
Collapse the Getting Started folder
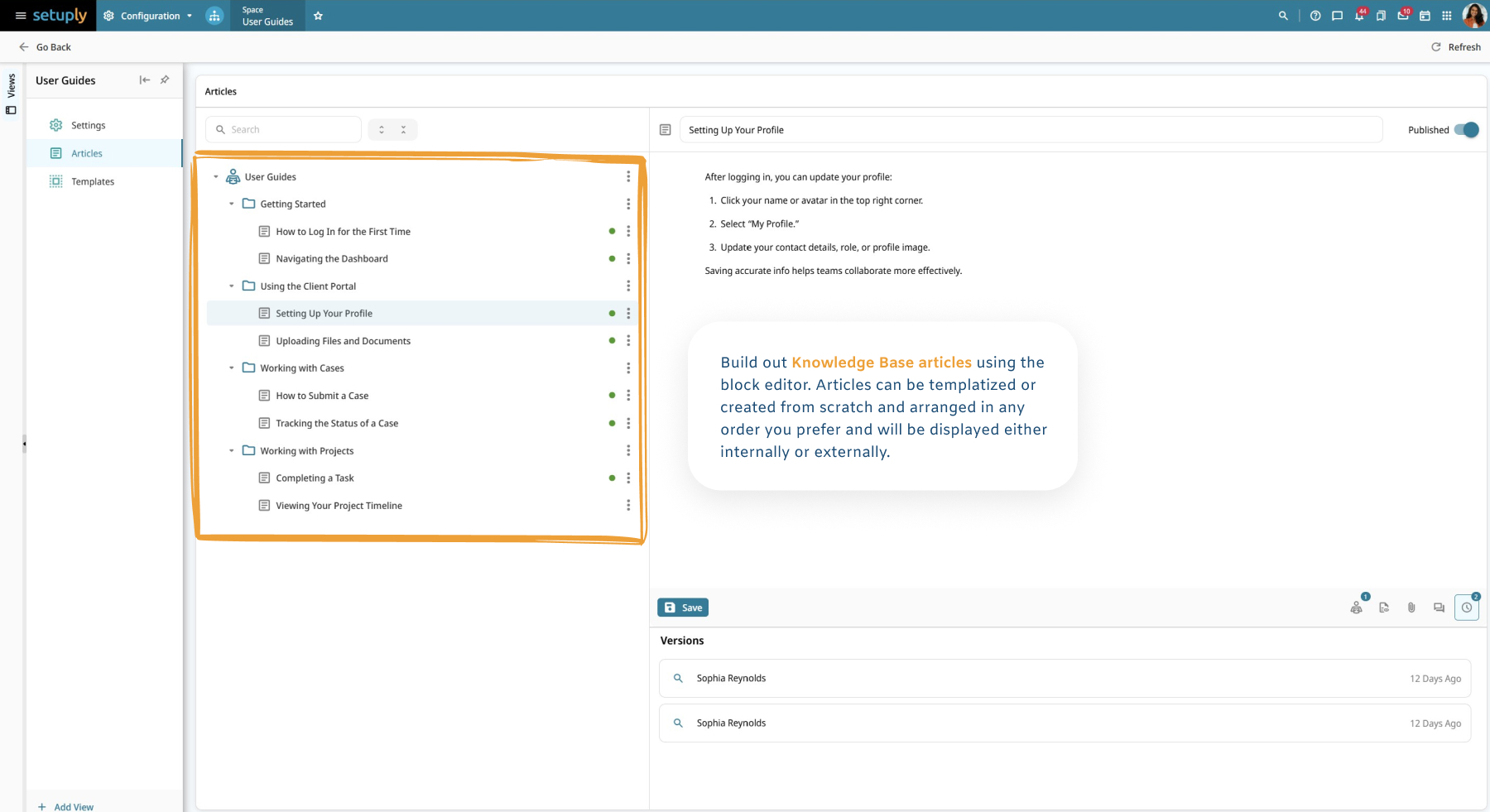tap(232, 204)
